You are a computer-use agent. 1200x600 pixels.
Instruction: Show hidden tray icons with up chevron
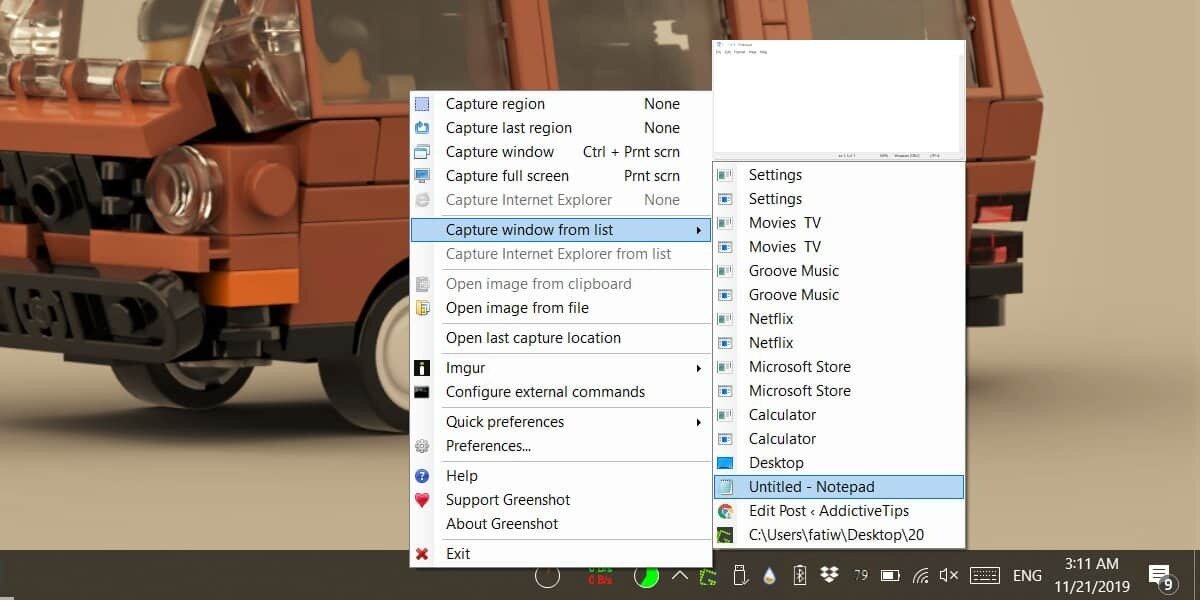pyautogui.click(x=679, y=576)
